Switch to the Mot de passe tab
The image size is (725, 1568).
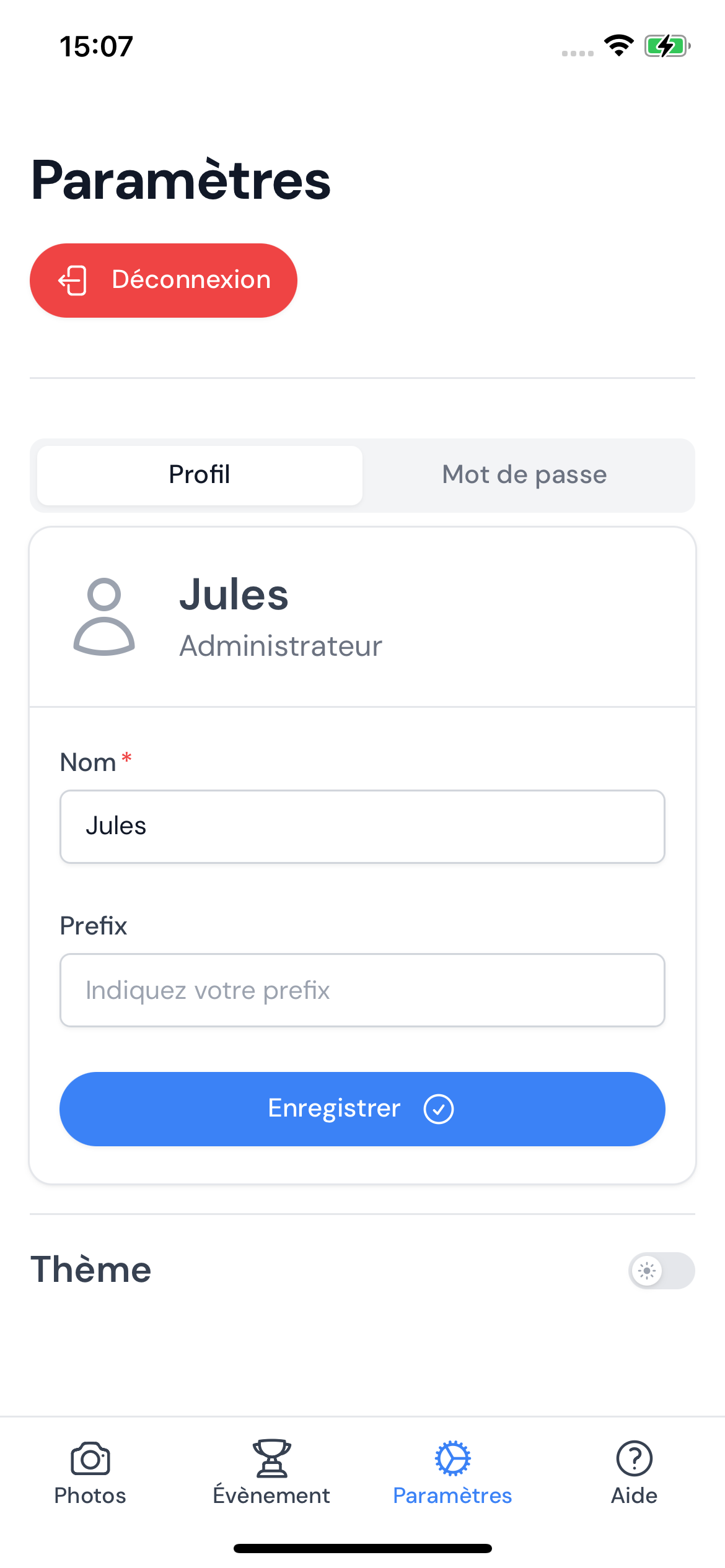525,475
